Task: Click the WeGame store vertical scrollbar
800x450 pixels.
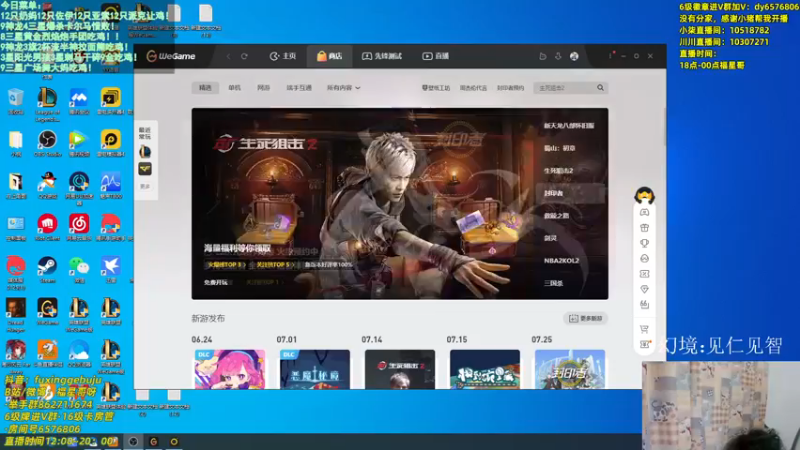Action: click(x=664, y=127)
